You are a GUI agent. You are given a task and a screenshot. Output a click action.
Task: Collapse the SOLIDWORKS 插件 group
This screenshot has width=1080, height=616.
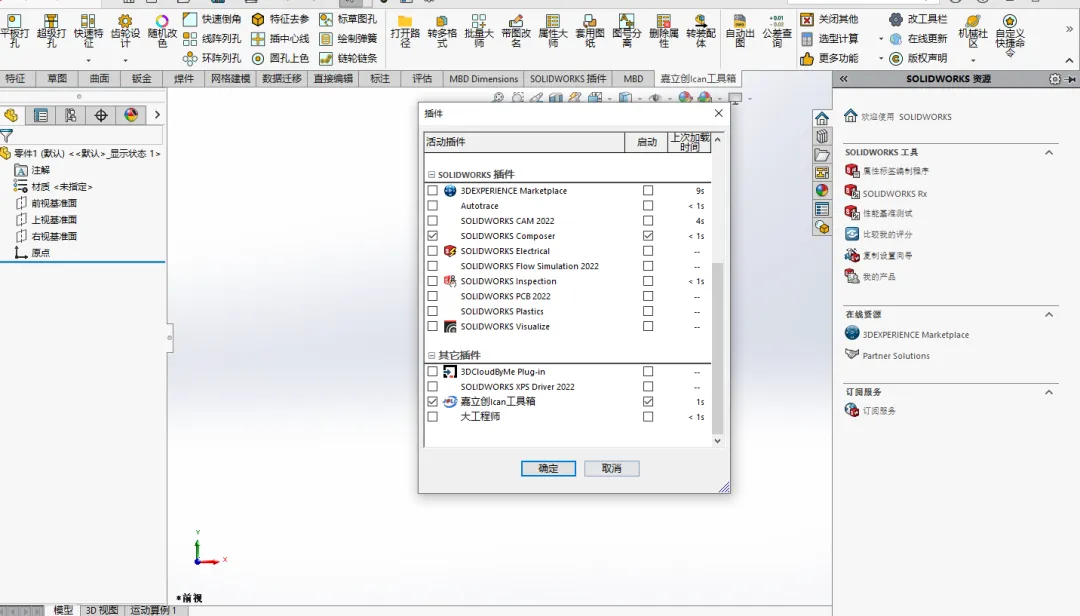pyautogui.click(x=432, y=175)
